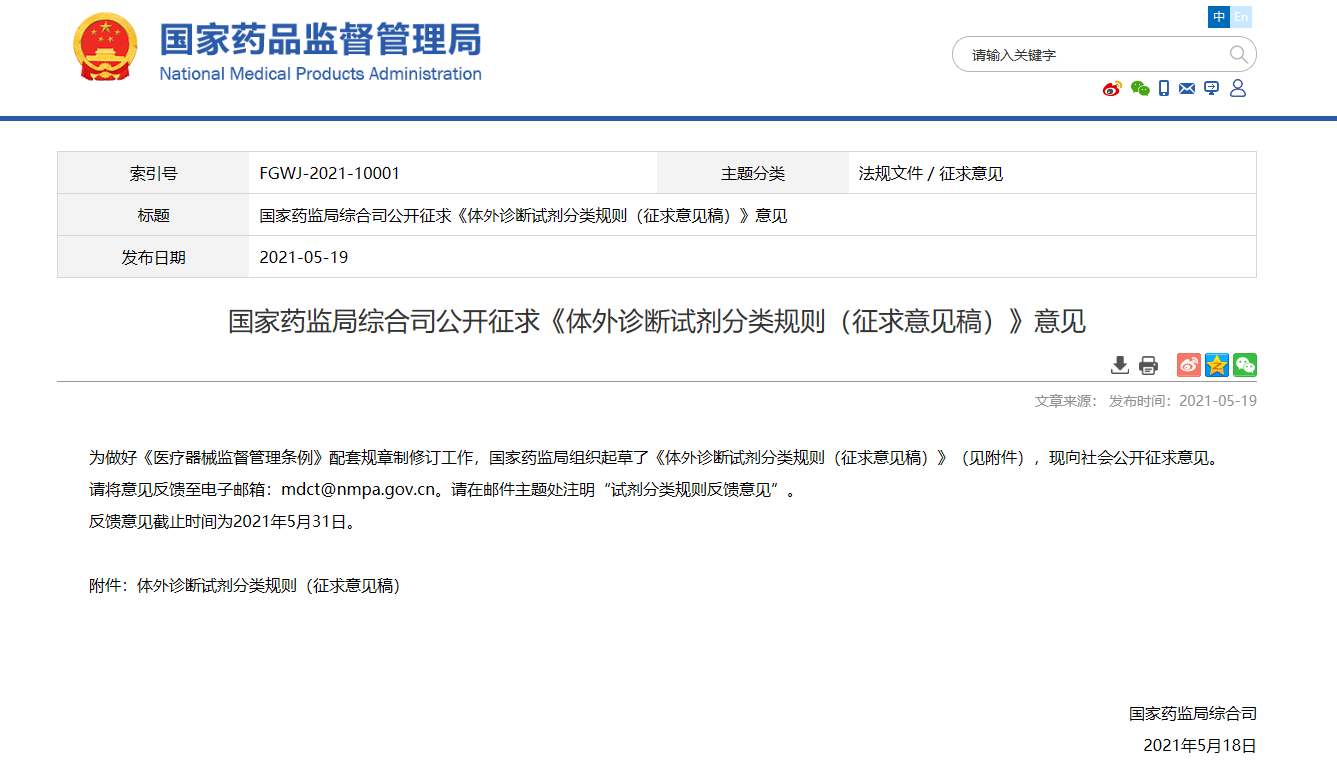Print the article using printer icon
This screenshot has width=1337, height=760.
(x=1148, y=365)
